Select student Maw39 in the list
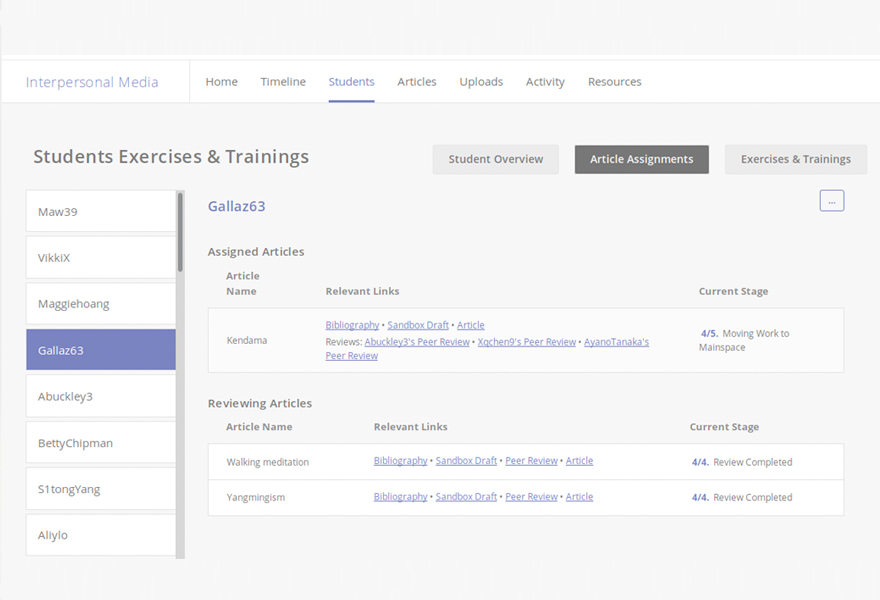 (x=101, y=212)
